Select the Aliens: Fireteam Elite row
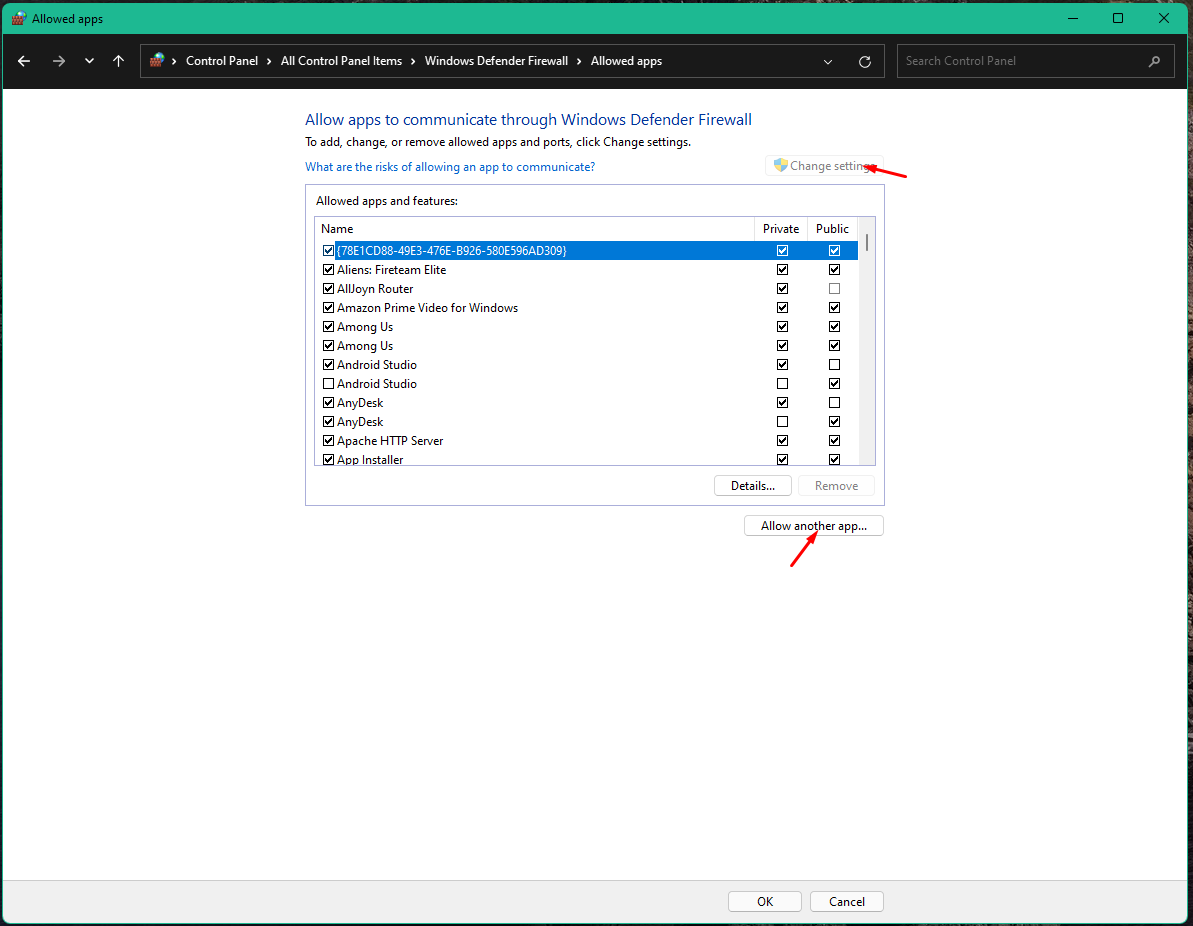The image size is (1193, 926). [x=587, y=269]
